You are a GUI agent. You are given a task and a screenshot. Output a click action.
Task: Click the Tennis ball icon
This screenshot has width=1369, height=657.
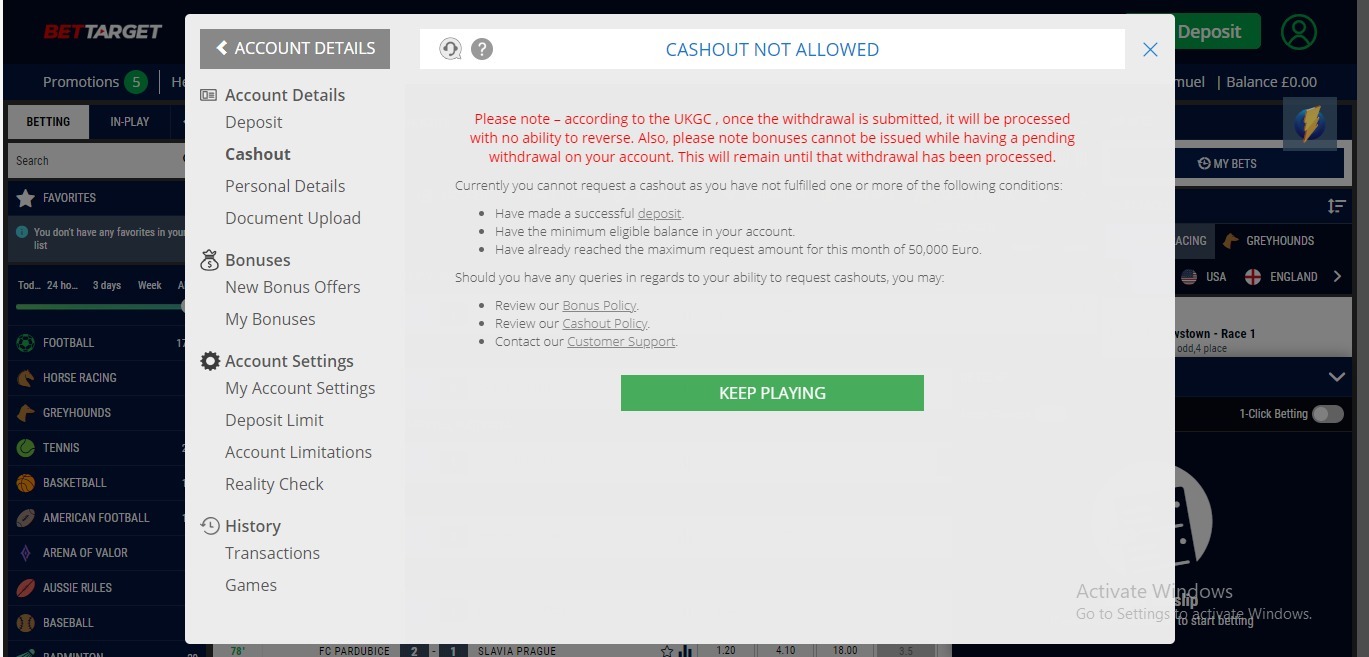[25, 448]
